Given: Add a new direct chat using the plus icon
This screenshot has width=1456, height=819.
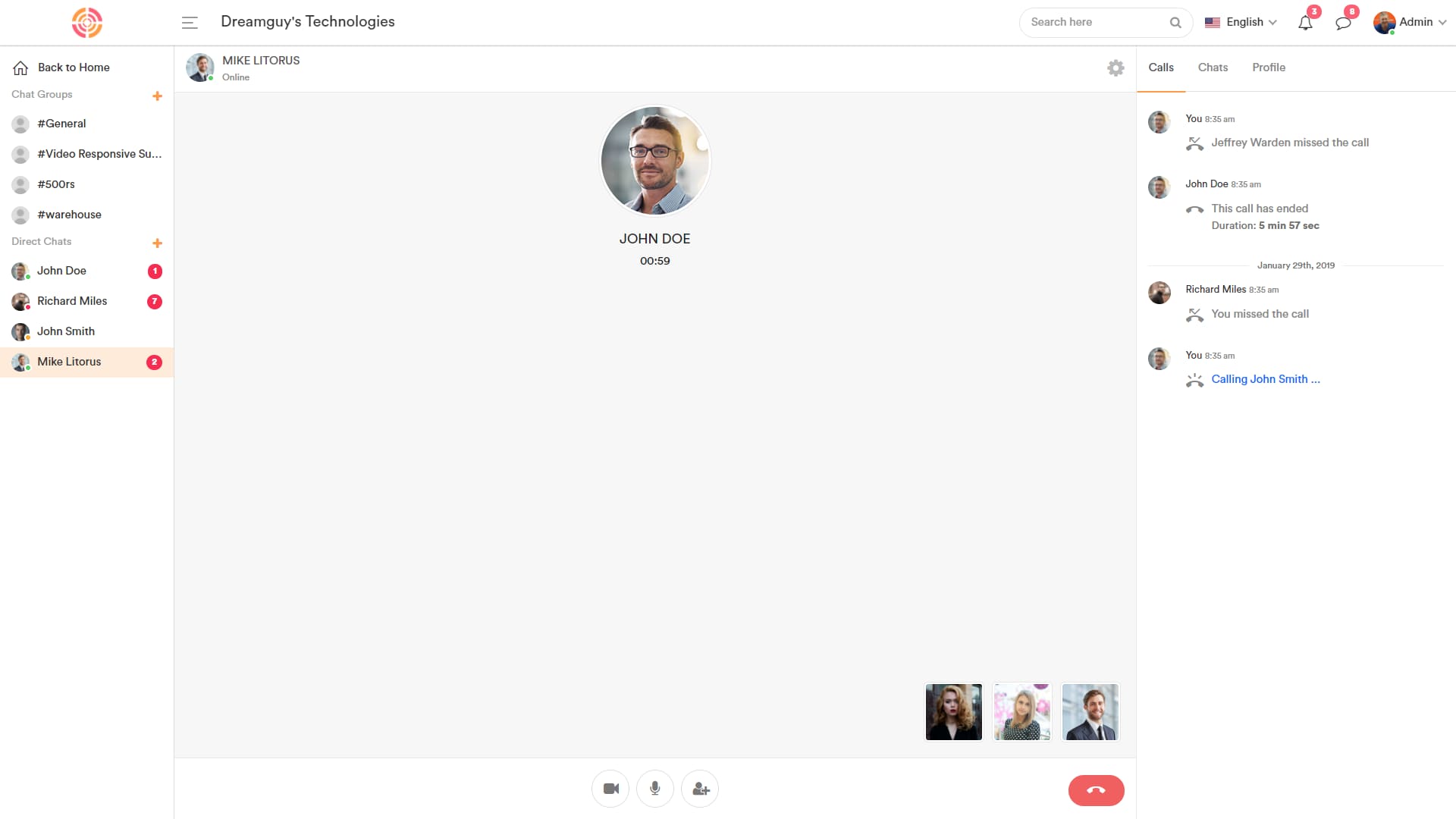Looking at the screenshot, I should pos(157,243).
